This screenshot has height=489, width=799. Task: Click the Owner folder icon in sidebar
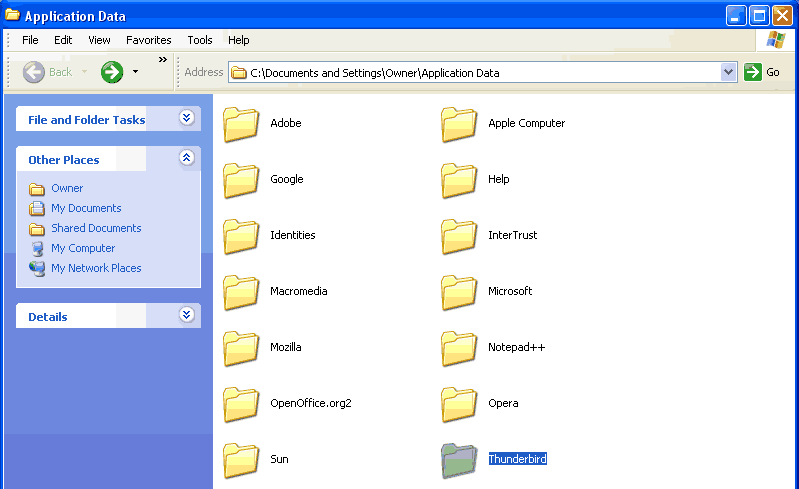pyautogui.click(x=37, y=189)
